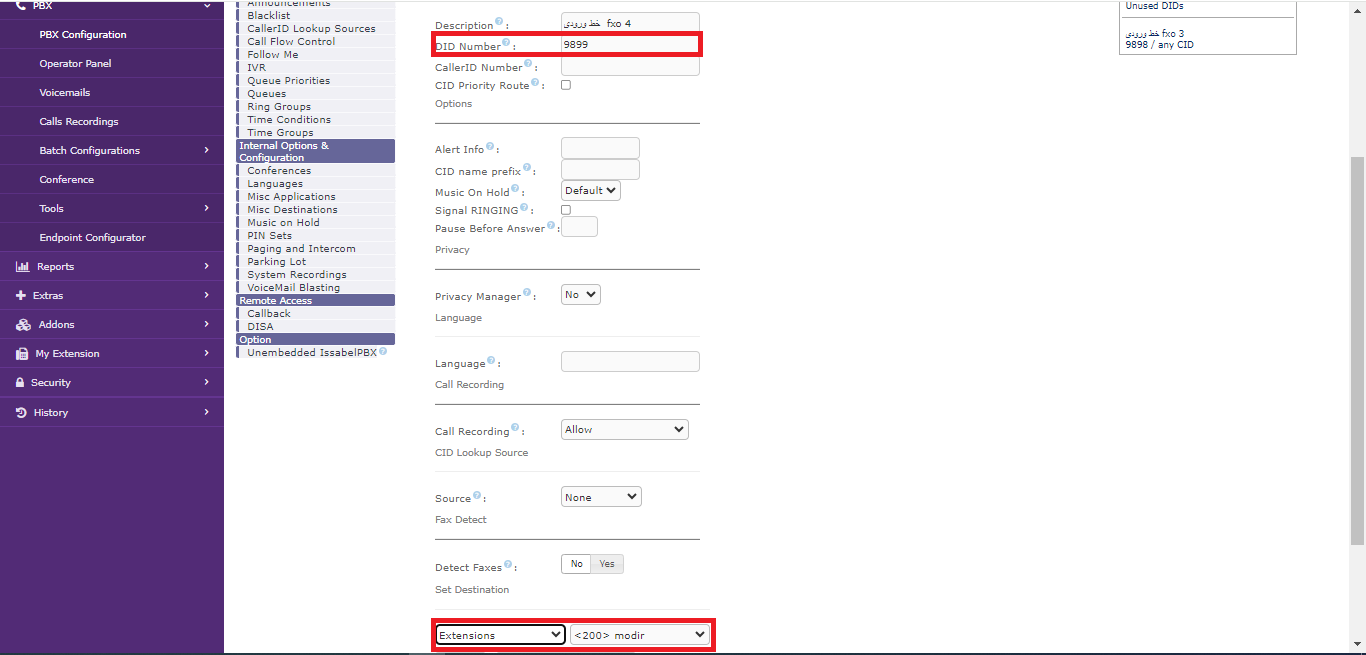Open the Privacy Manager dropdown
Viewport: 1366px width, 655px height.
click(581, 295)
